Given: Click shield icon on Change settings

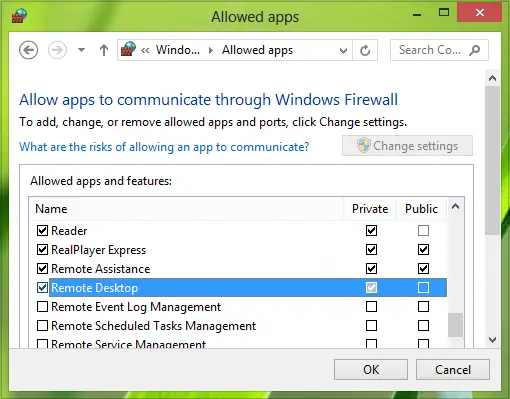Looking at the screenshot, I should tap(363, 146).
